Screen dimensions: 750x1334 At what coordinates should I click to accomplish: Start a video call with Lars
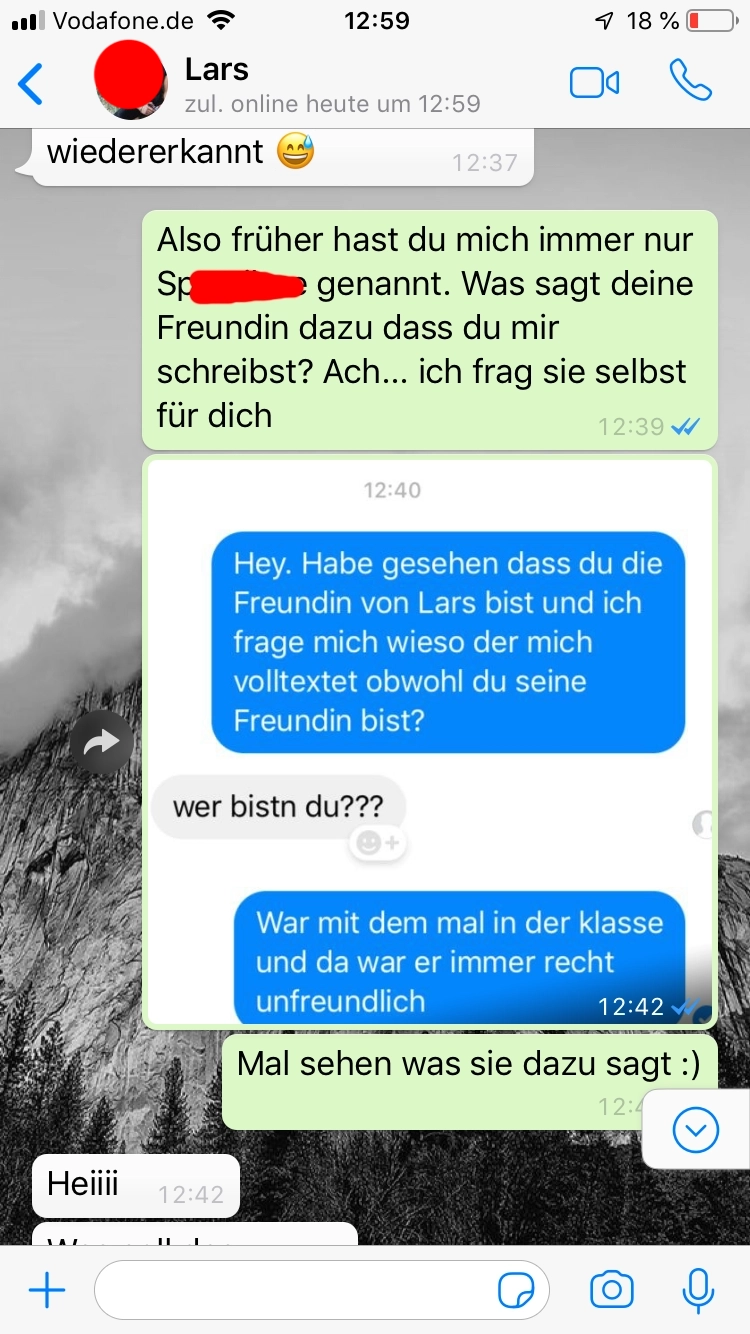[x=594, y=83]
